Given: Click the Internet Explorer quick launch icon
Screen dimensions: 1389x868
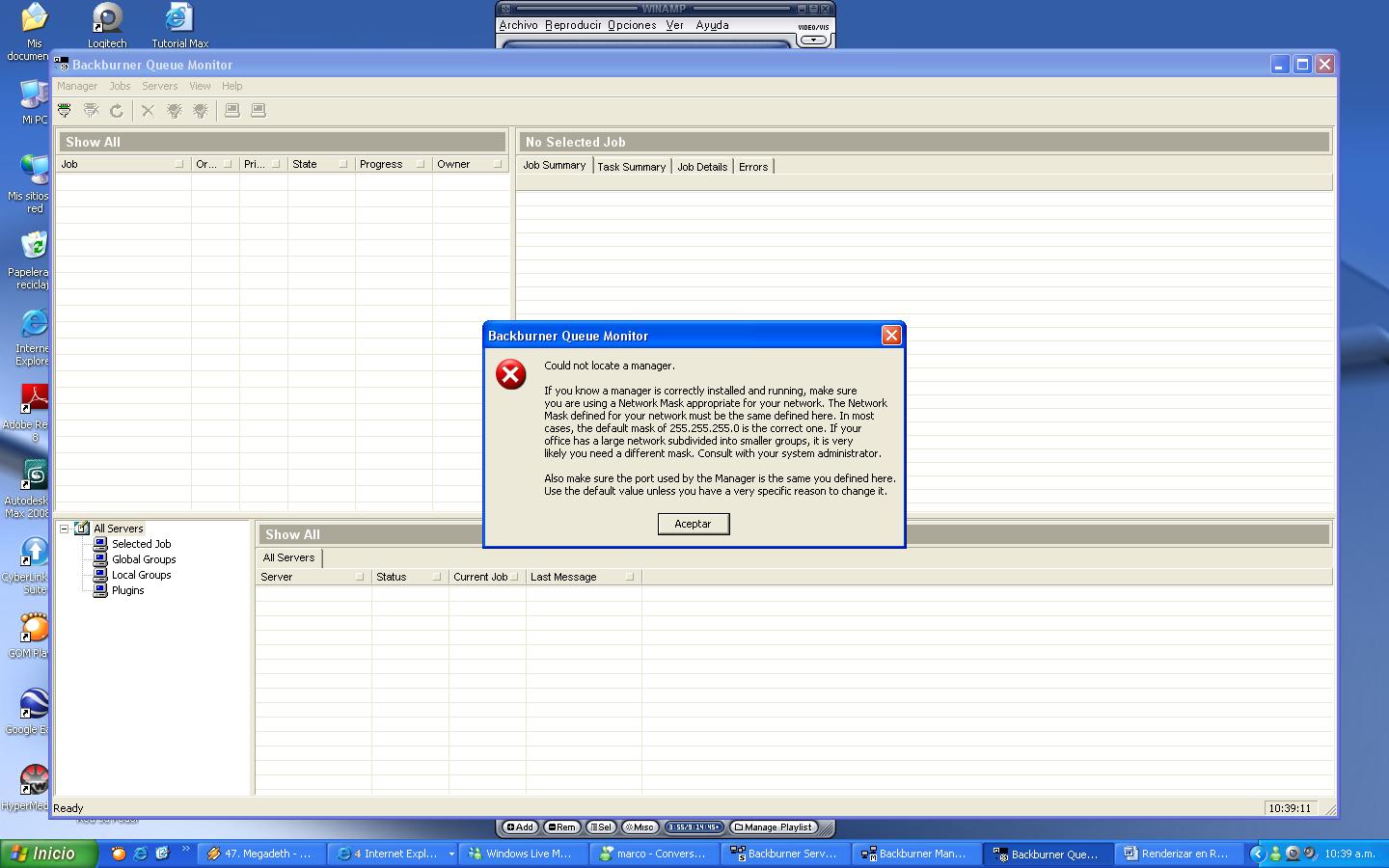Looking at the screenshot, I should point(141,854).
